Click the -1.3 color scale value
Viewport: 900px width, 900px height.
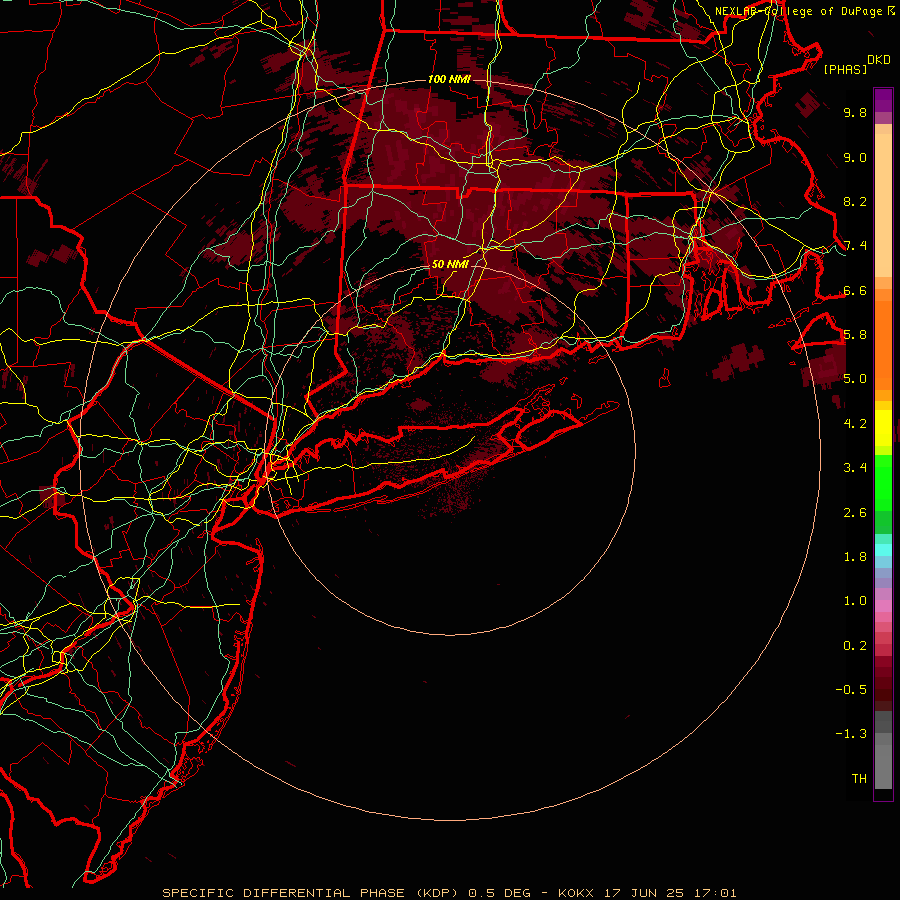pyautogui.click(x=851, y=734)
